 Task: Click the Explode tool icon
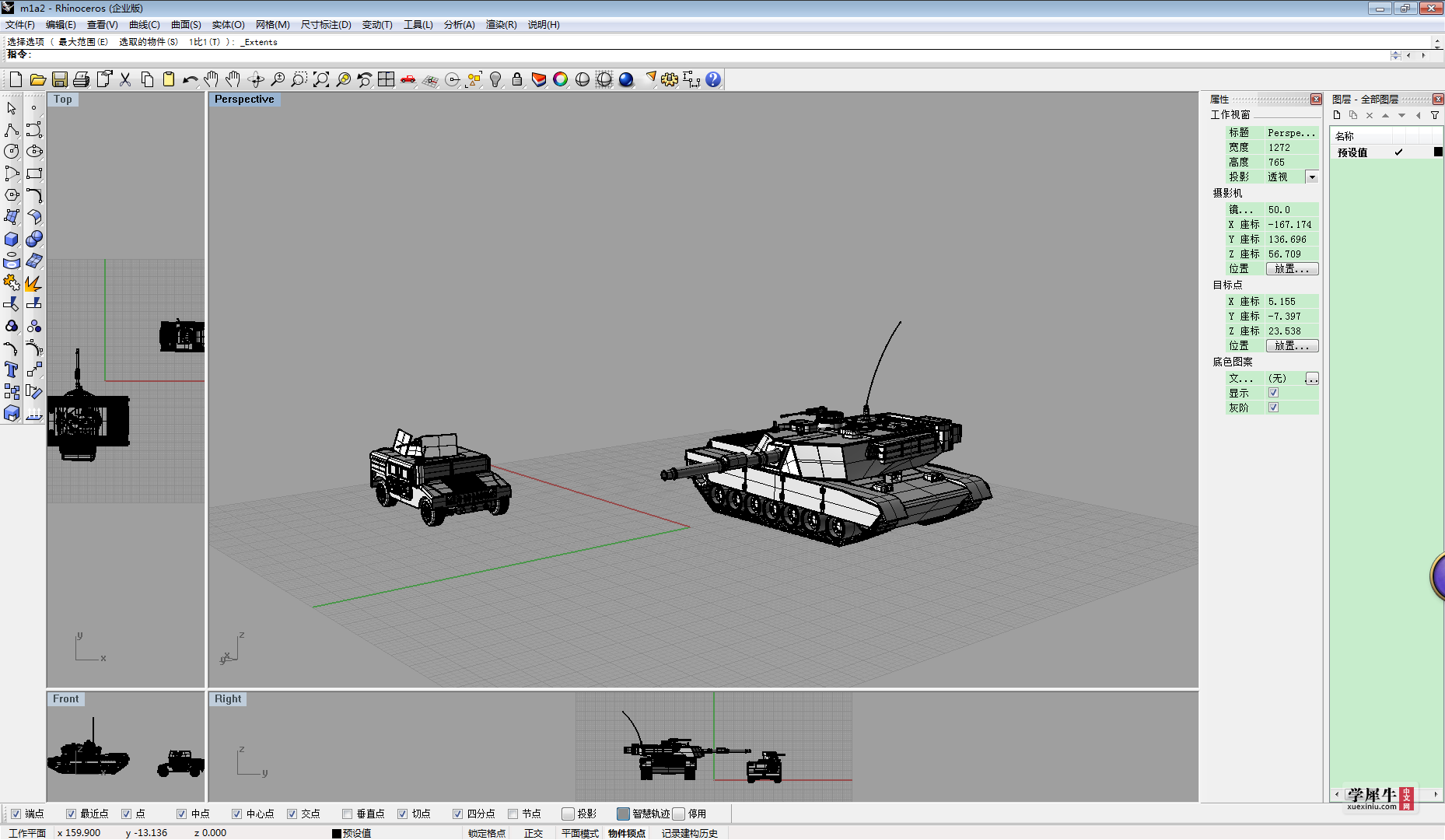tap(34, 282)
